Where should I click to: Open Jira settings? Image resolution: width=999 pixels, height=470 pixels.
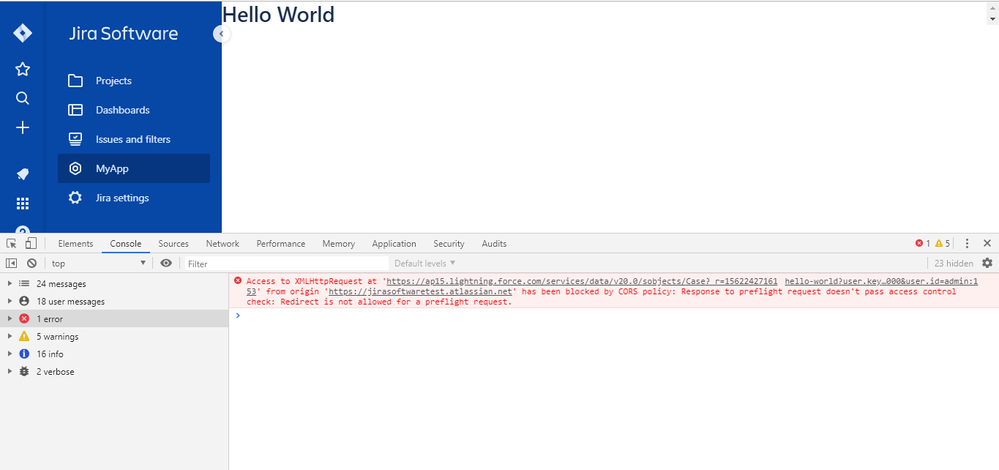134,198
